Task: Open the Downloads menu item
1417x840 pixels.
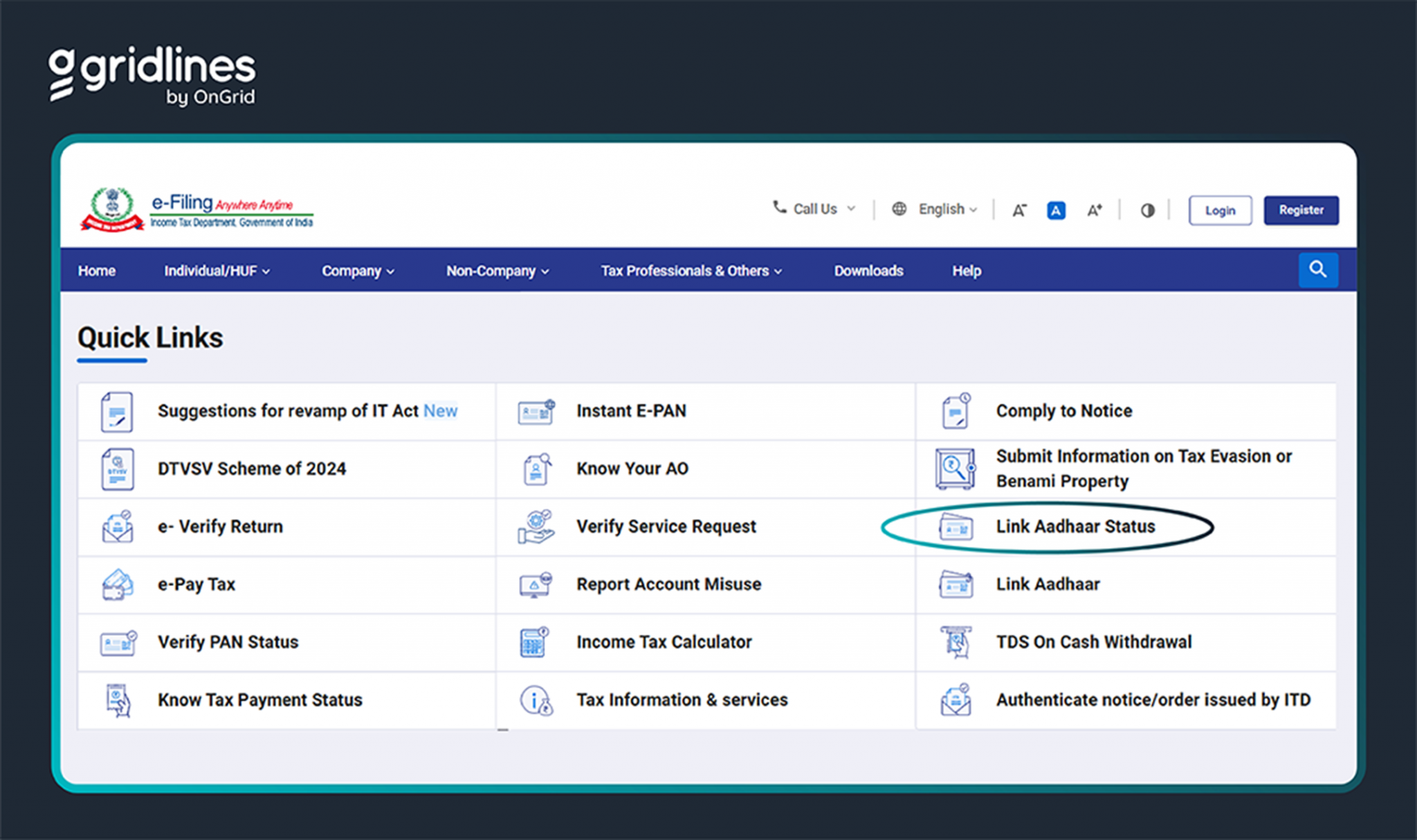Action: pyautogui.click(x=868, y=271)
